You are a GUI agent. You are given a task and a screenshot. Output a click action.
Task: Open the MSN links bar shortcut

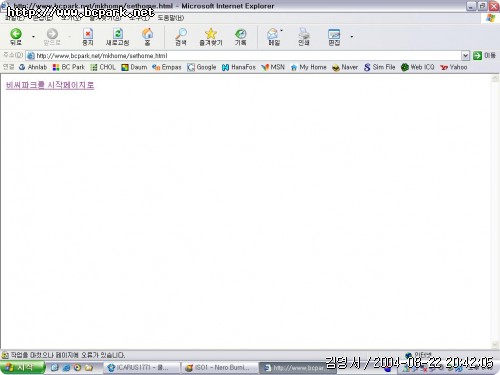273,67
